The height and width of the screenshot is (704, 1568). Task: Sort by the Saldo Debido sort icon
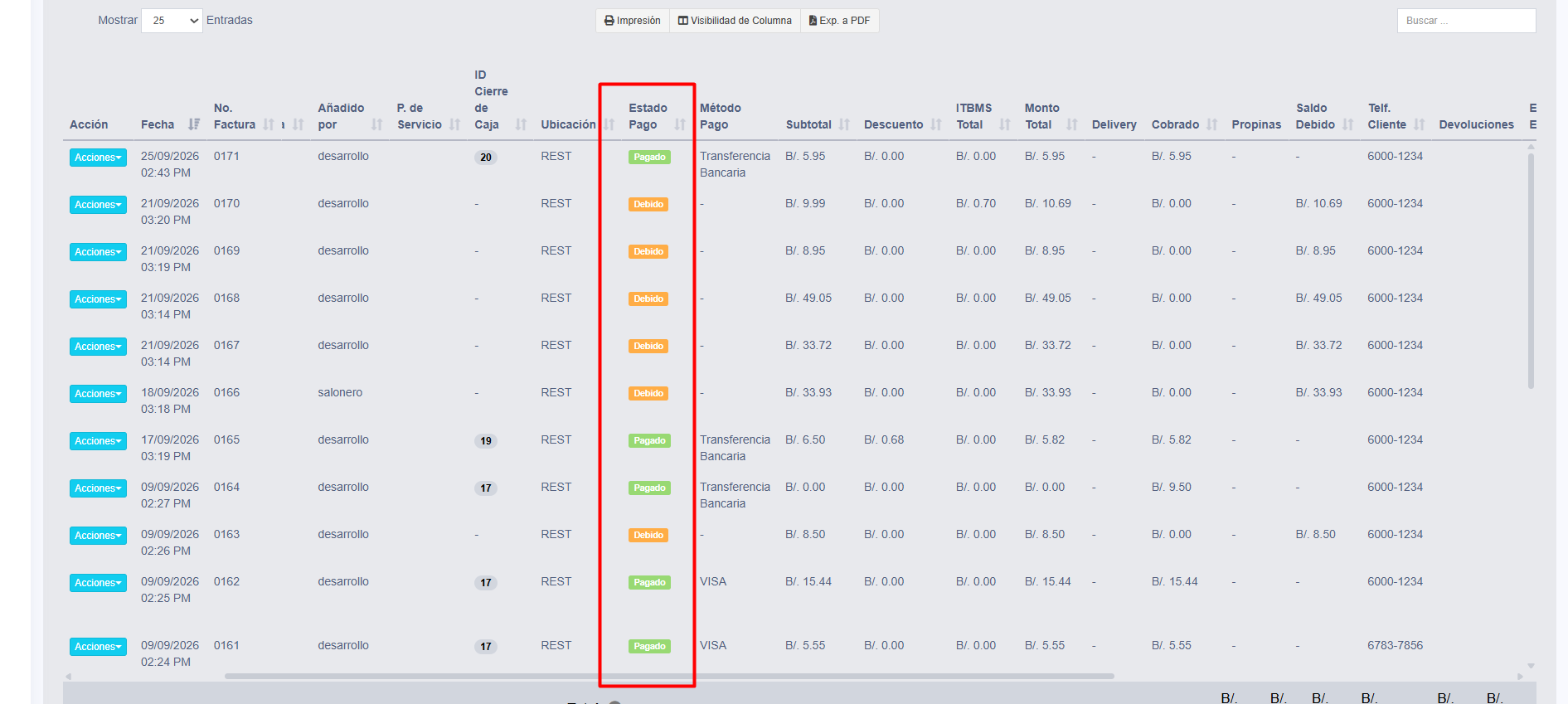click(x=1348, y=124)
